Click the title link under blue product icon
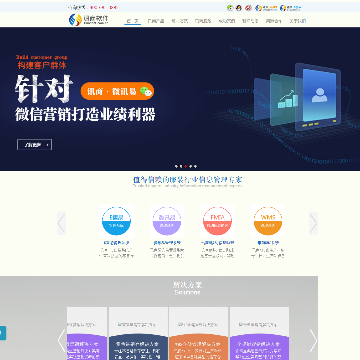The image size is (360, 360). coord(116,243)
